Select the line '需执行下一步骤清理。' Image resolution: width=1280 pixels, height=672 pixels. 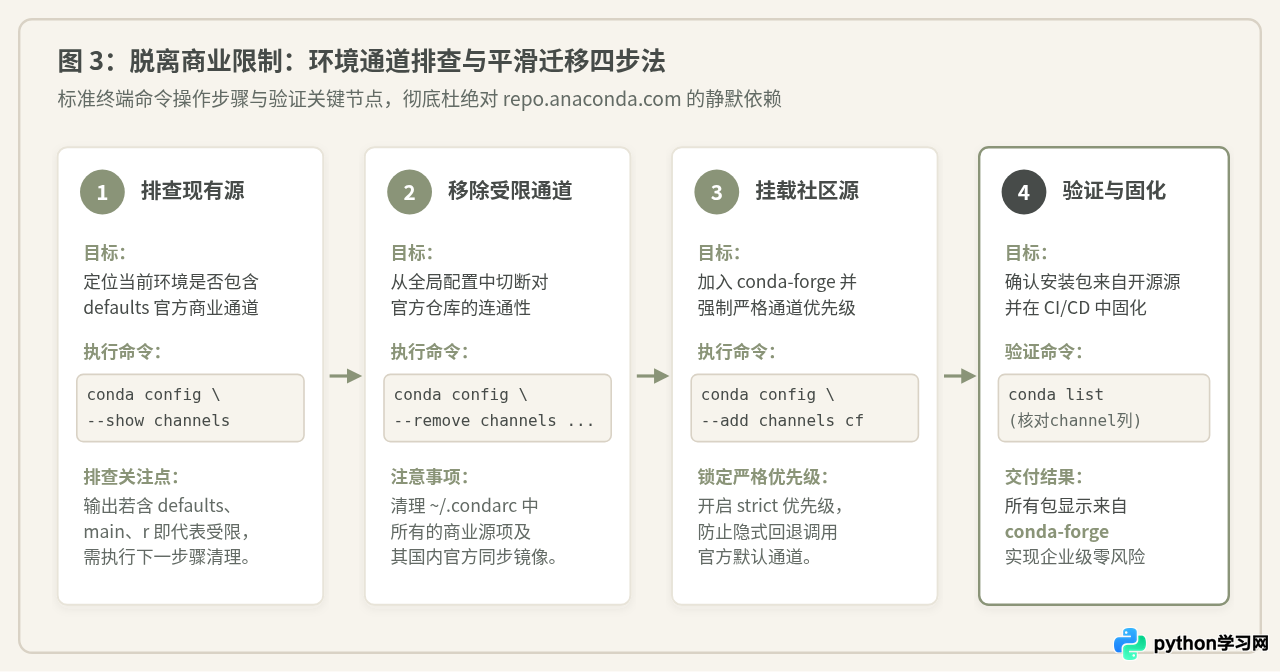click(166, 557)
